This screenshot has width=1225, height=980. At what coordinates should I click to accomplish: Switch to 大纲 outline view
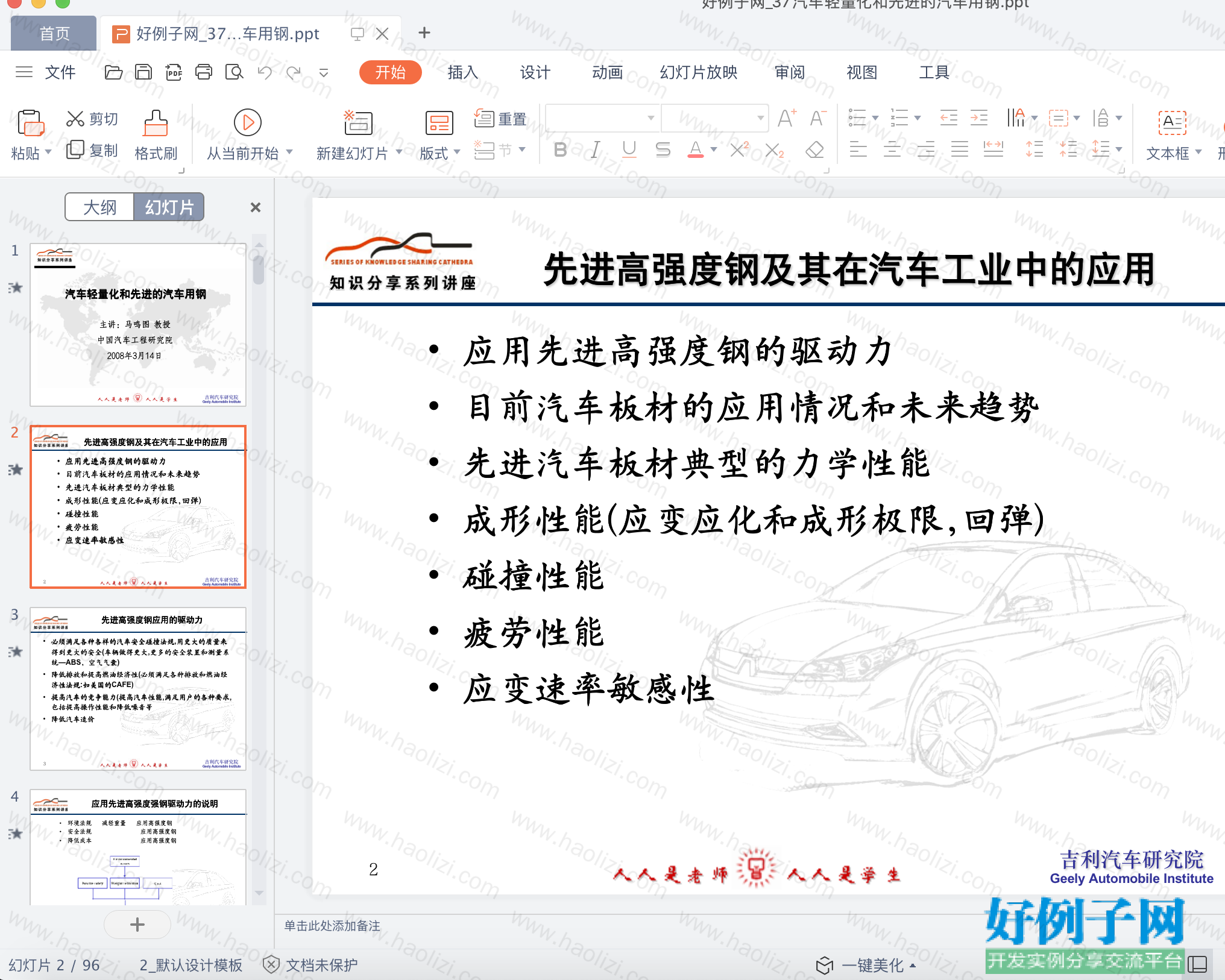[x=99, y=207]
